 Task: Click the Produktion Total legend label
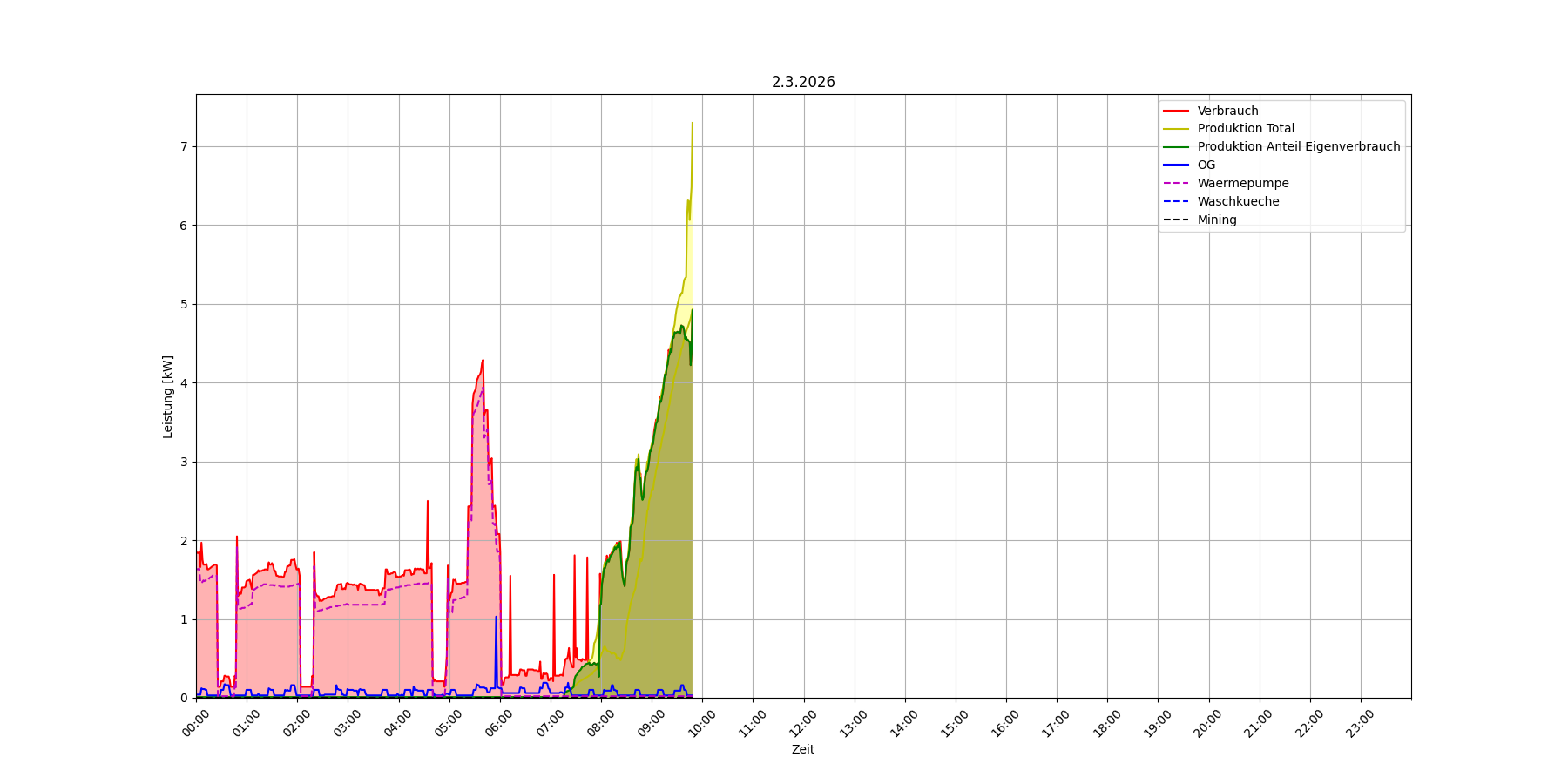click(1246, 129)
